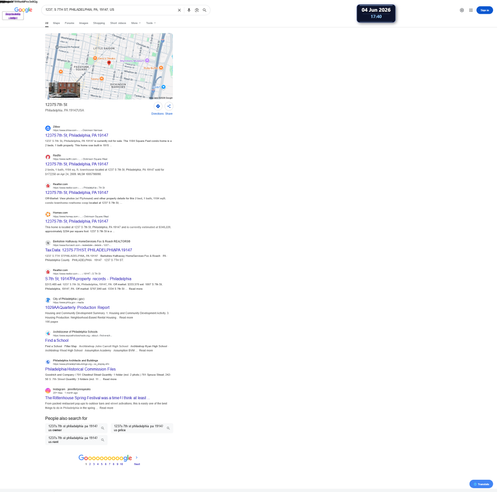Open the Quarterly Production Report link
500x492 pixels.
coord(78,309)
